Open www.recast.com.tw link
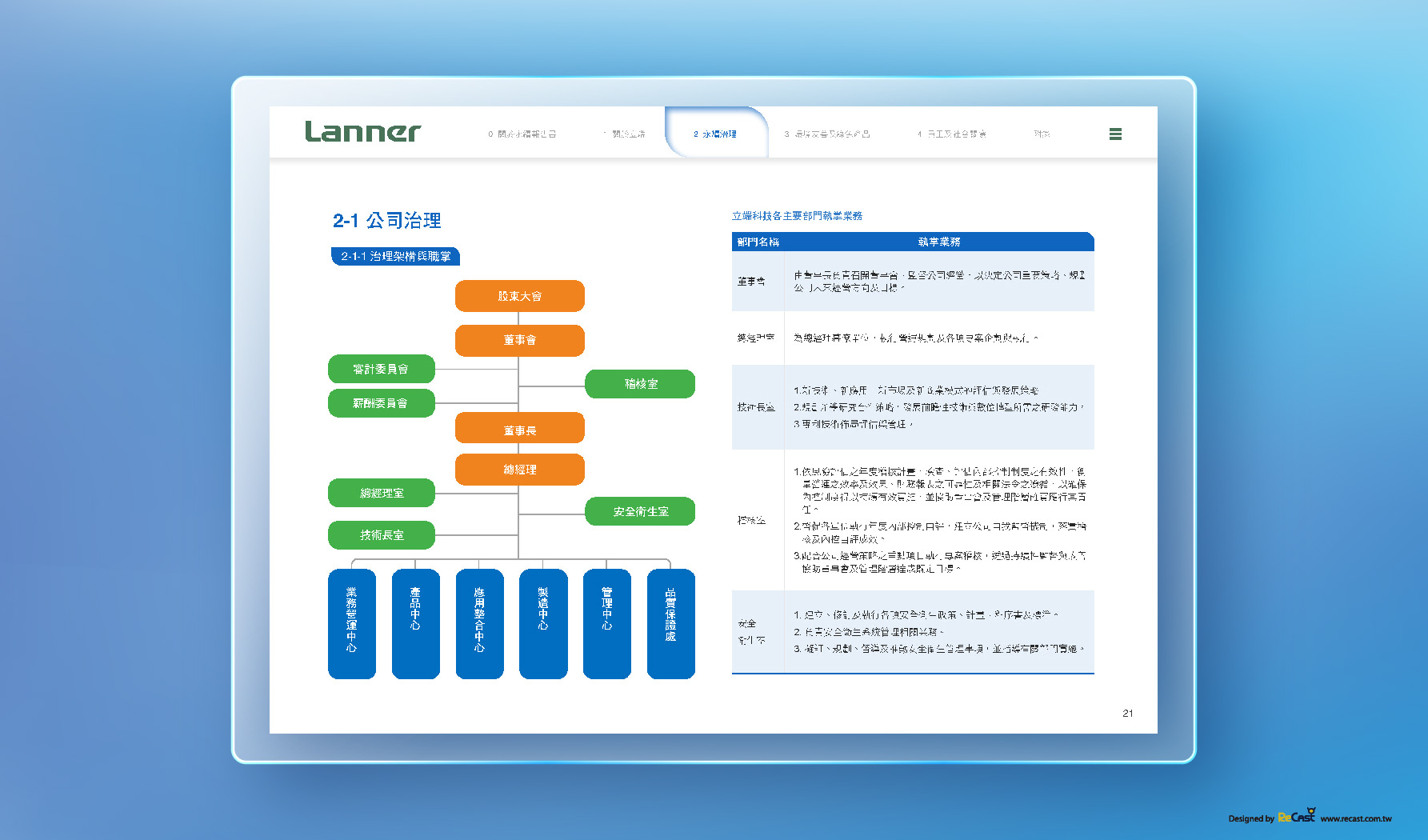This screenshot has width=1428, height=840. click(1356, 818)
